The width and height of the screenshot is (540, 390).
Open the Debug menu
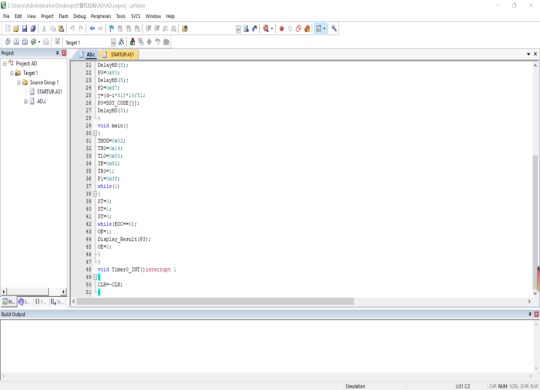(79, 16)
